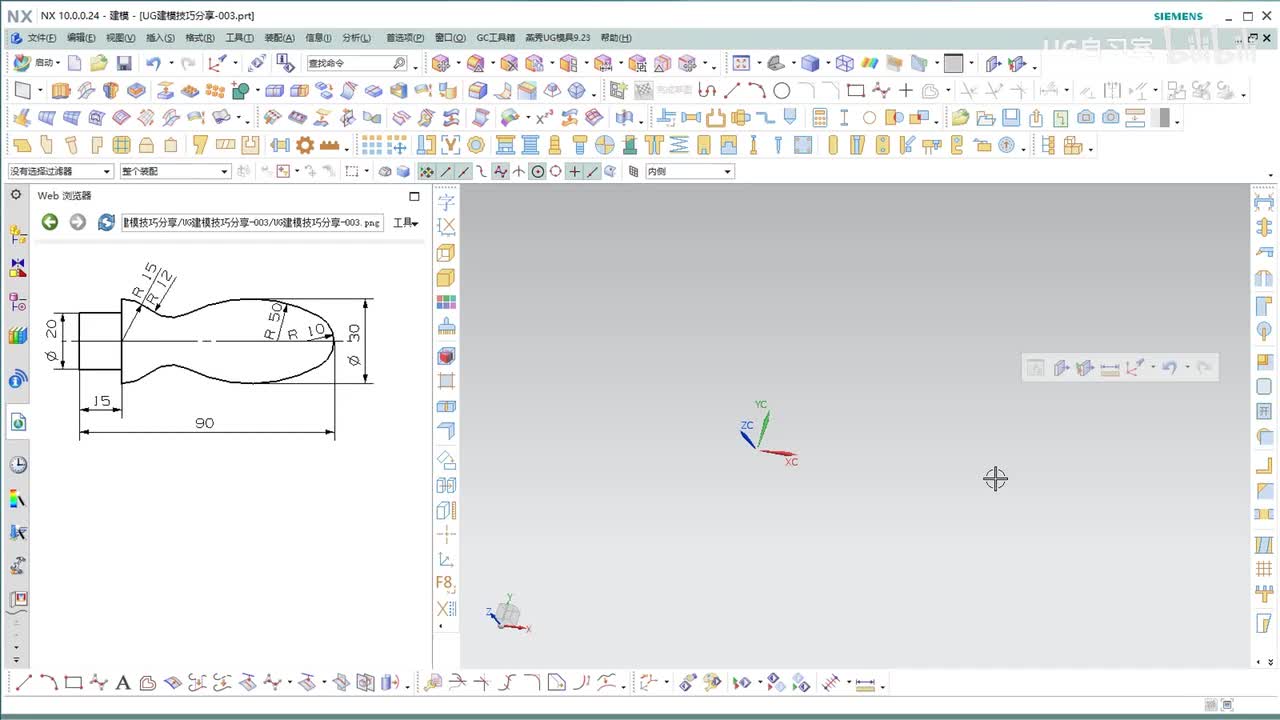Open the Part Navigator tab
The height and width of the screenshot is (720, 1280).
[17, 302]
